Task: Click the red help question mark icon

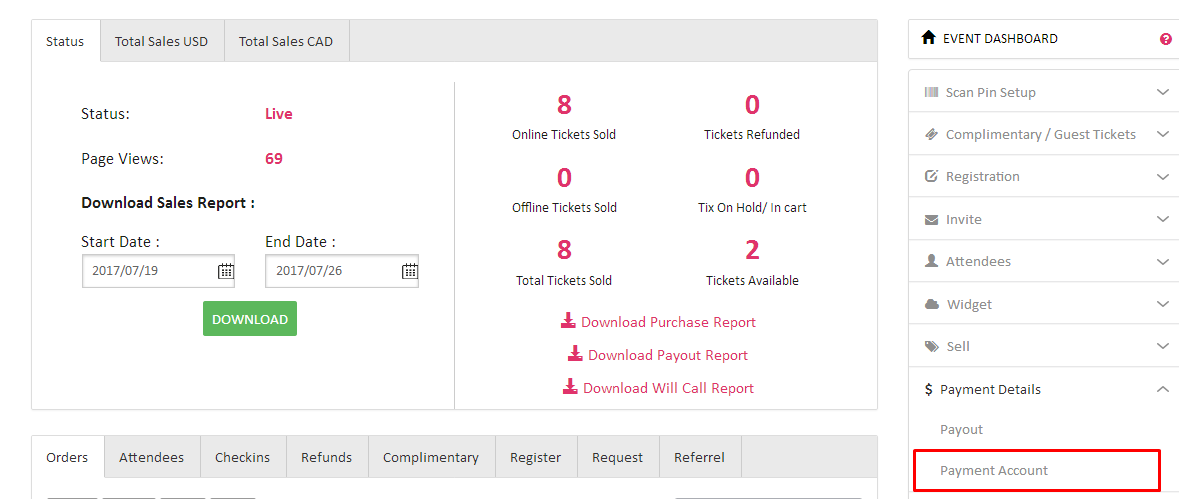Action: tap(1165, 39)
